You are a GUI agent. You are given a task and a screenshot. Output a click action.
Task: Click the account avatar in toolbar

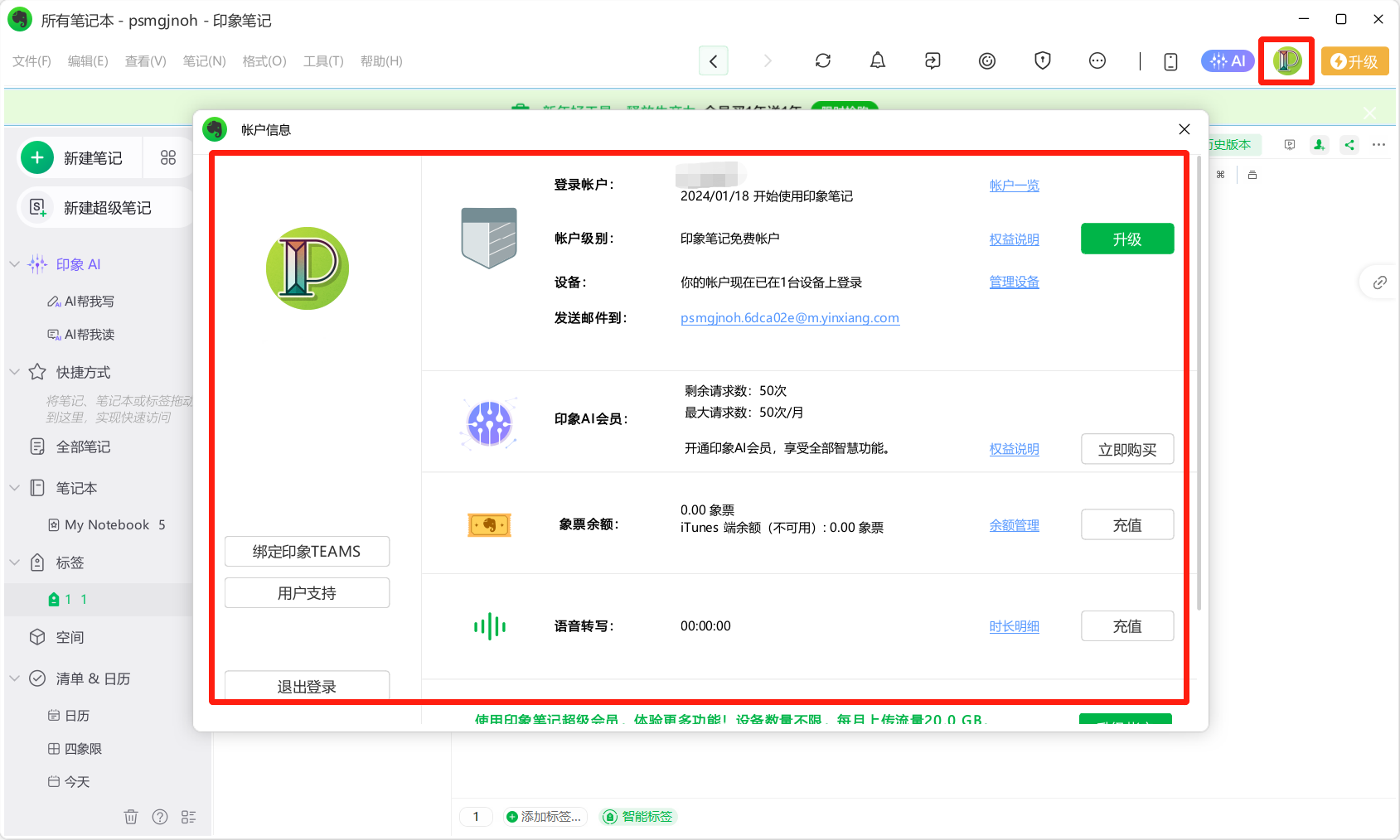pos(1287,60)
